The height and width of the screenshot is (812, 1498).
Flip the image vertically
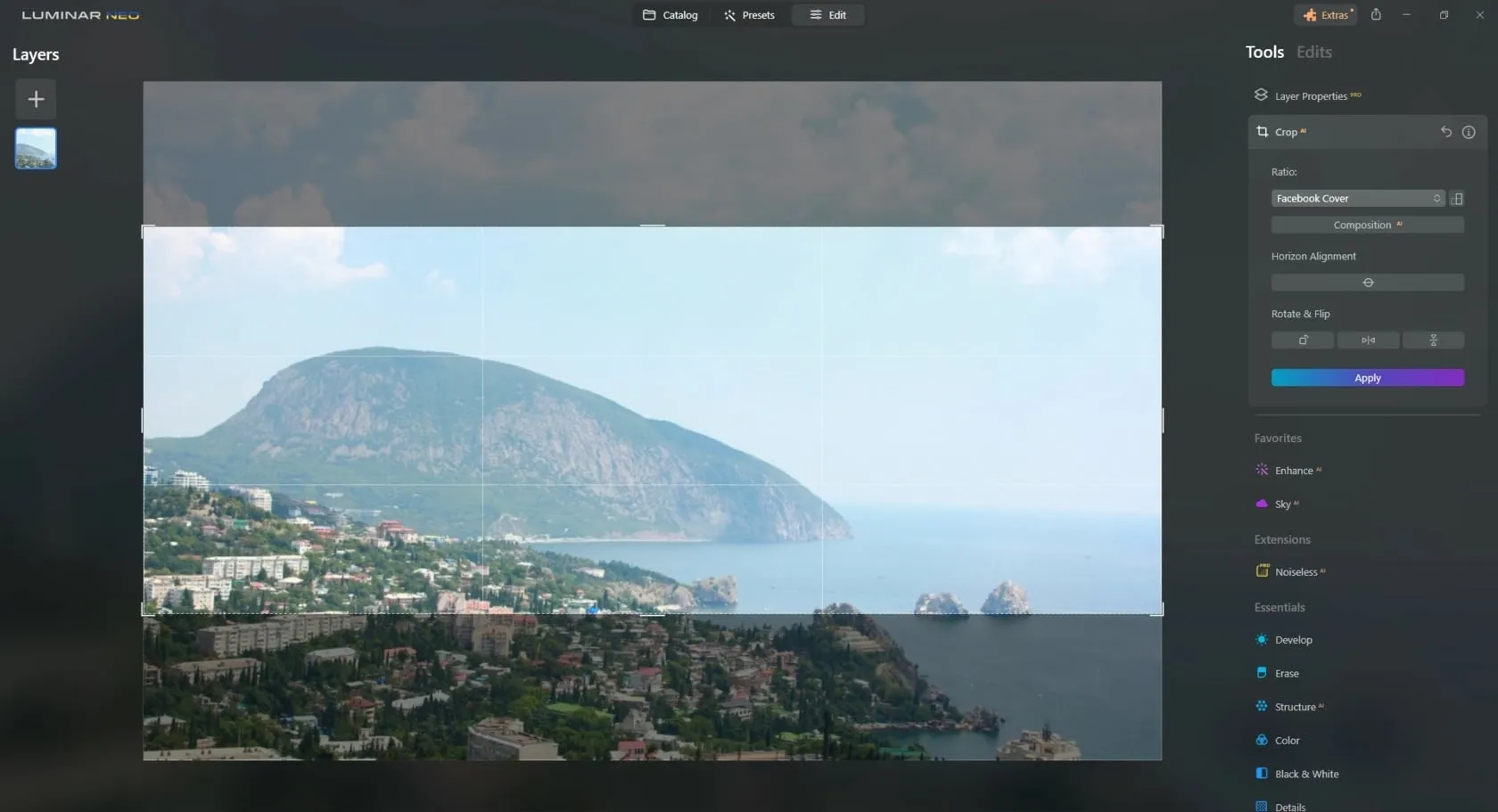click(1433, 340)
